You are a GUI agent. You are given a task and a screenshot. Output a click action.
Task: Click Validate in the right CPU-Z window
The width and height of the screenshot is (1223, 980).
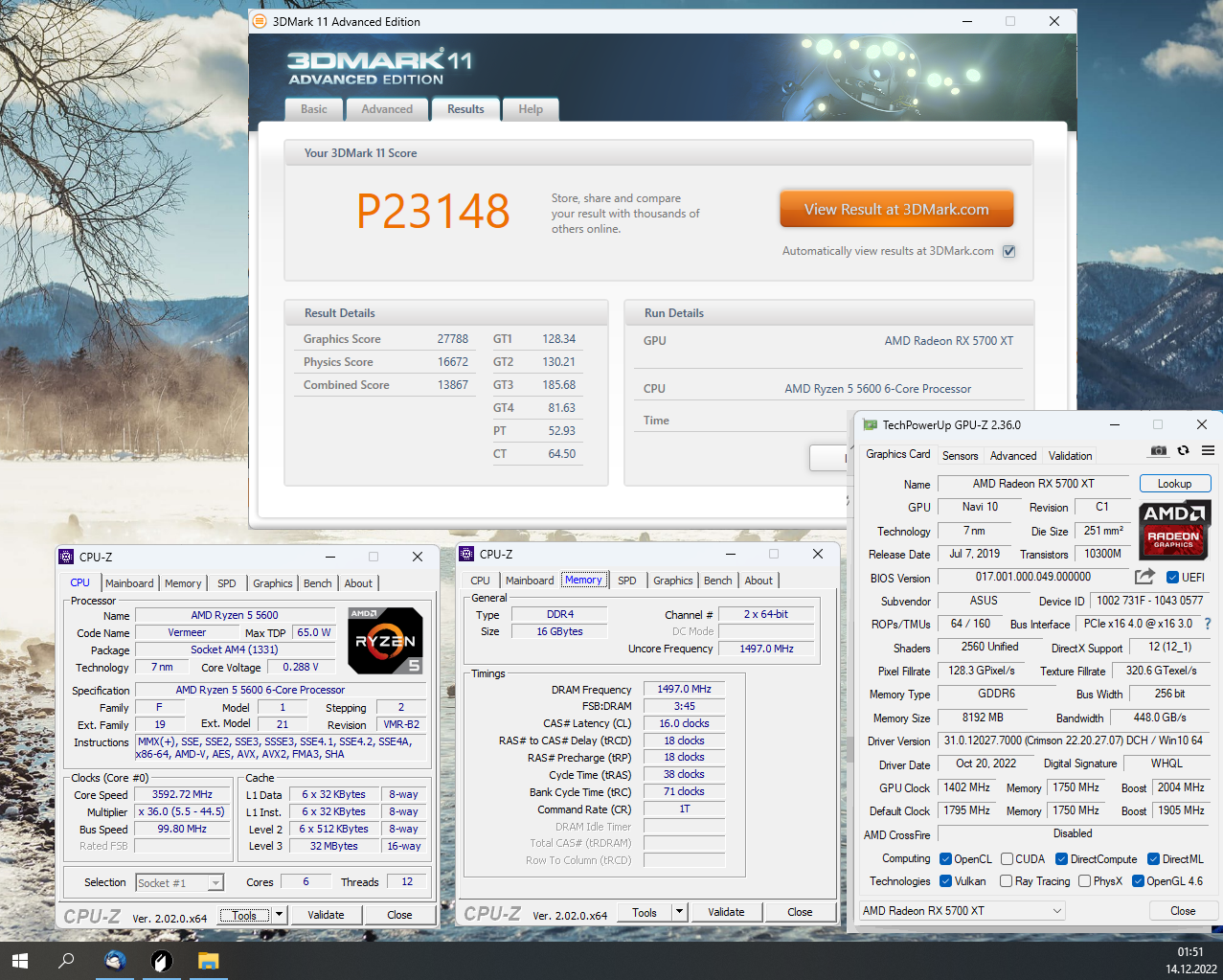click(726, 912)
